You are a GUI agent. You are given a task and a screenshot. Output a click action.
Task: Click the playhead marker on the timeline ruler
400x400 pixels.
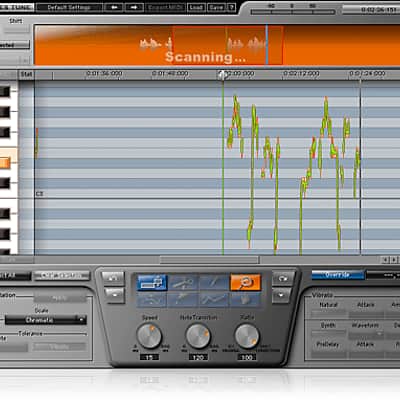click(223, 75)
